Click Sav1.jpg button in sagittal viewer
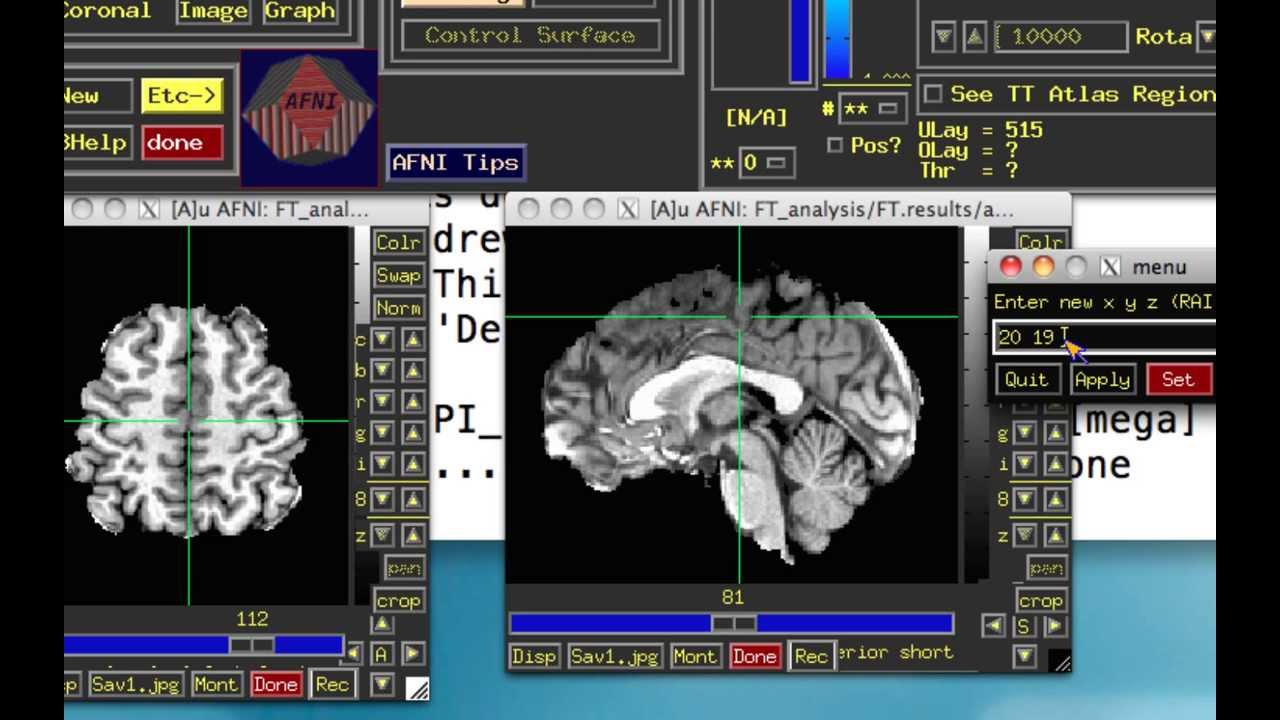The image size is (1280, 720). point(615,656)
